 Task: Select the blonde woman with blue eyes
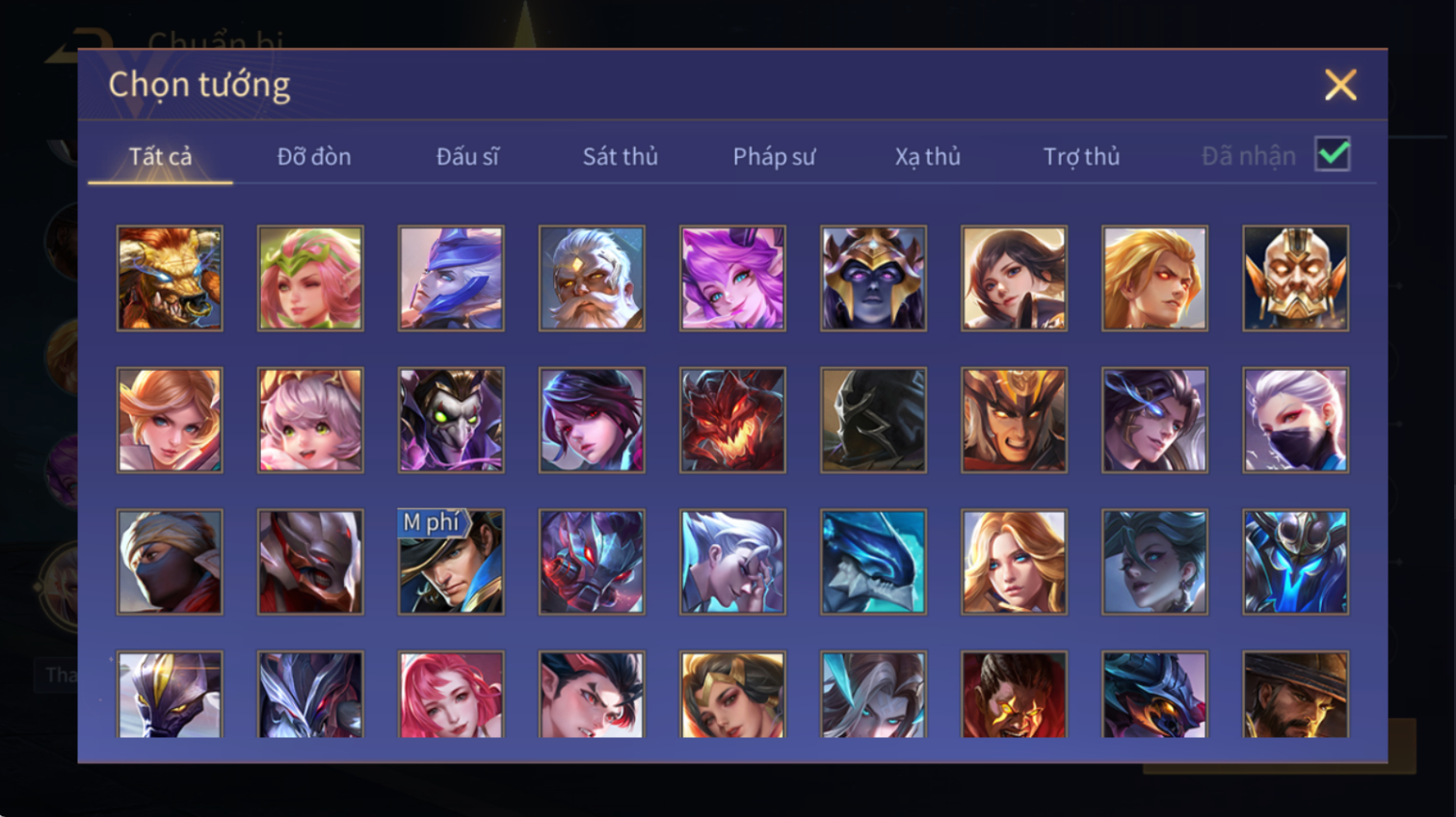click(x=1014, y=562)
